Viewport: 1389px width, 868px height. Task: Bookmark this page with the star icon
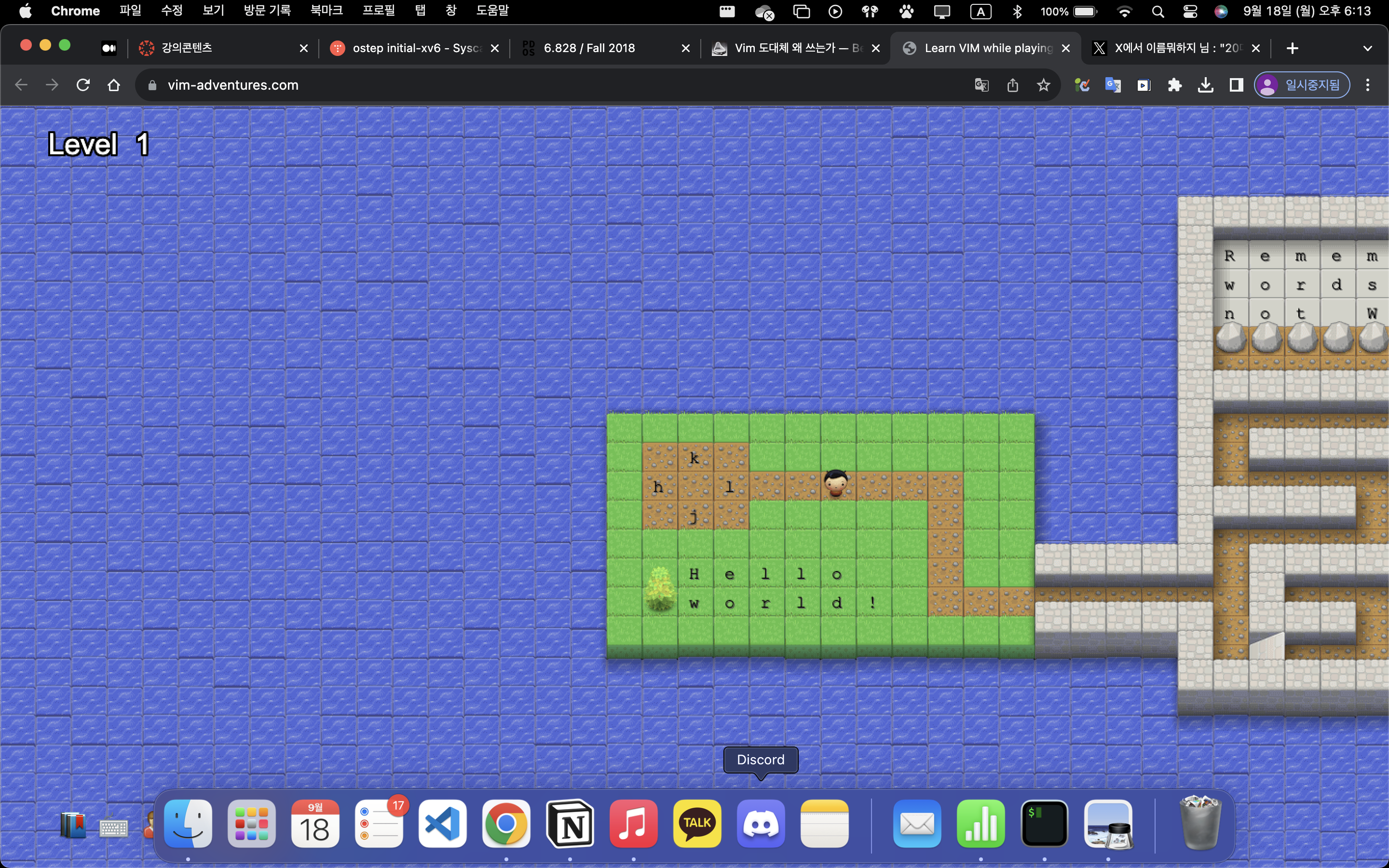[1044, 85]
